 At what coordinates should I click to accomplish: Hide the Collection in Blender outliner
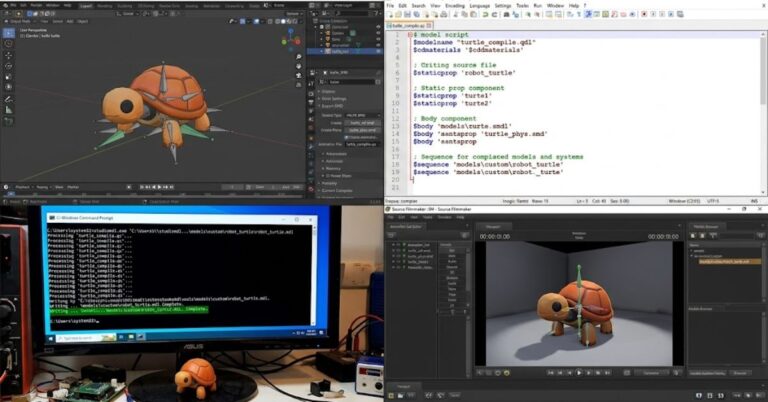[378, 27]
